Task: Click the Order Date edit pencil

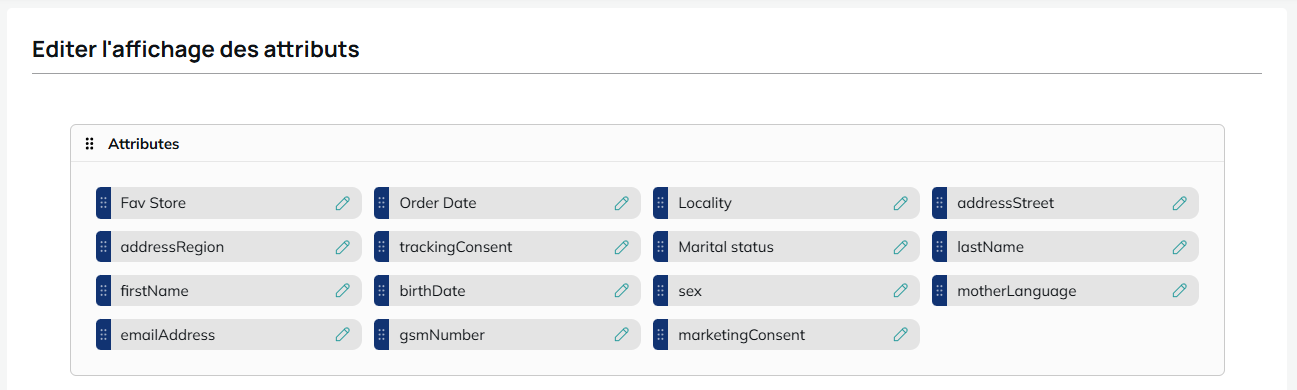Action: point(622,203)
